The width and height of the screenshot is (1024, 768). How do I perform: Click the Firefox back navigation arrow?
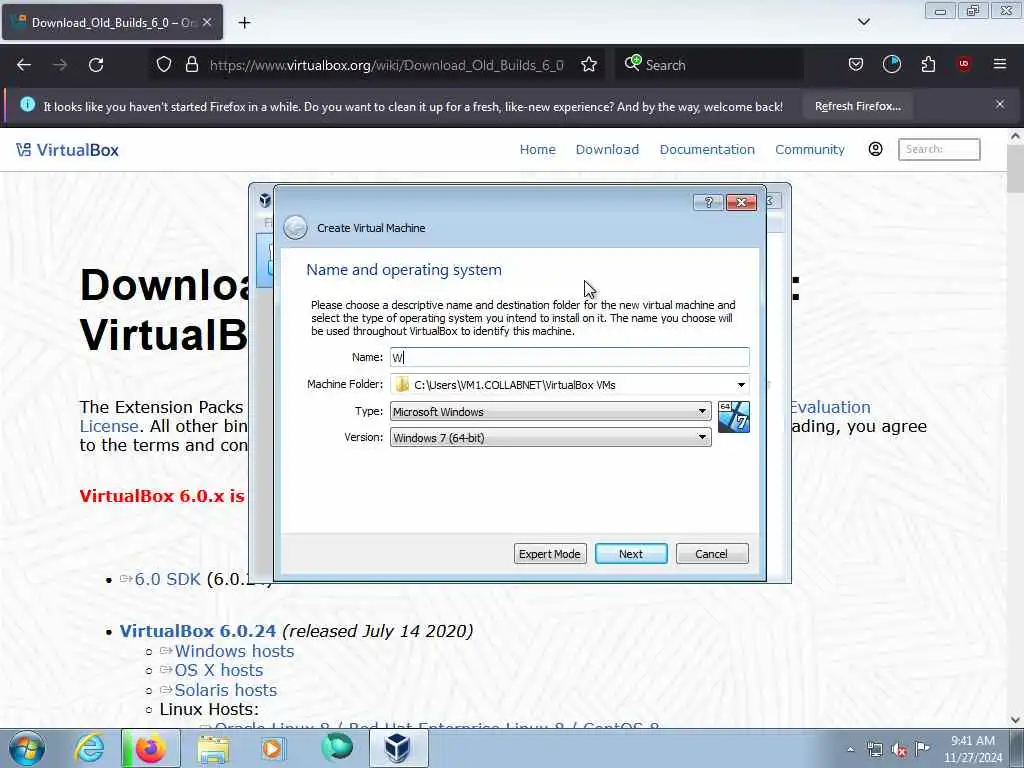coord(24,65)
